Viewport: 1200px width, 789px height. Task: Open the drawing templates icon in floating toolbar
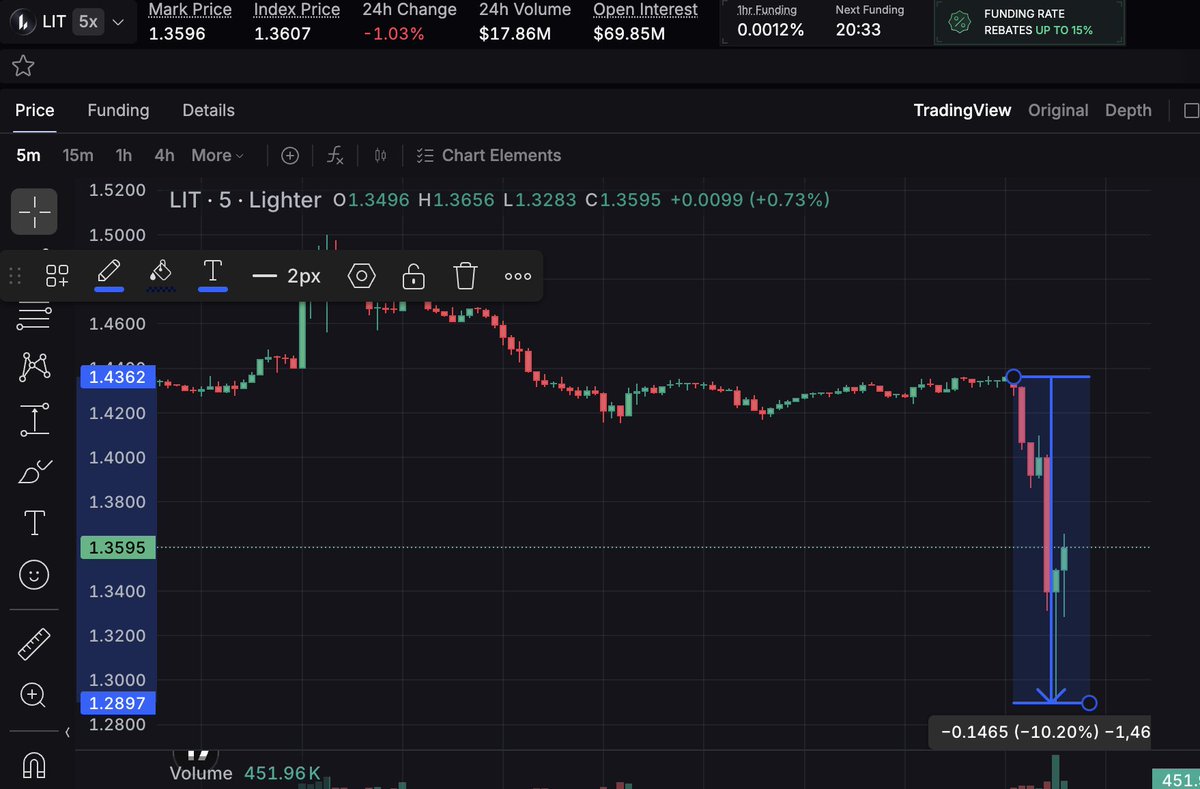click(58, 276)
